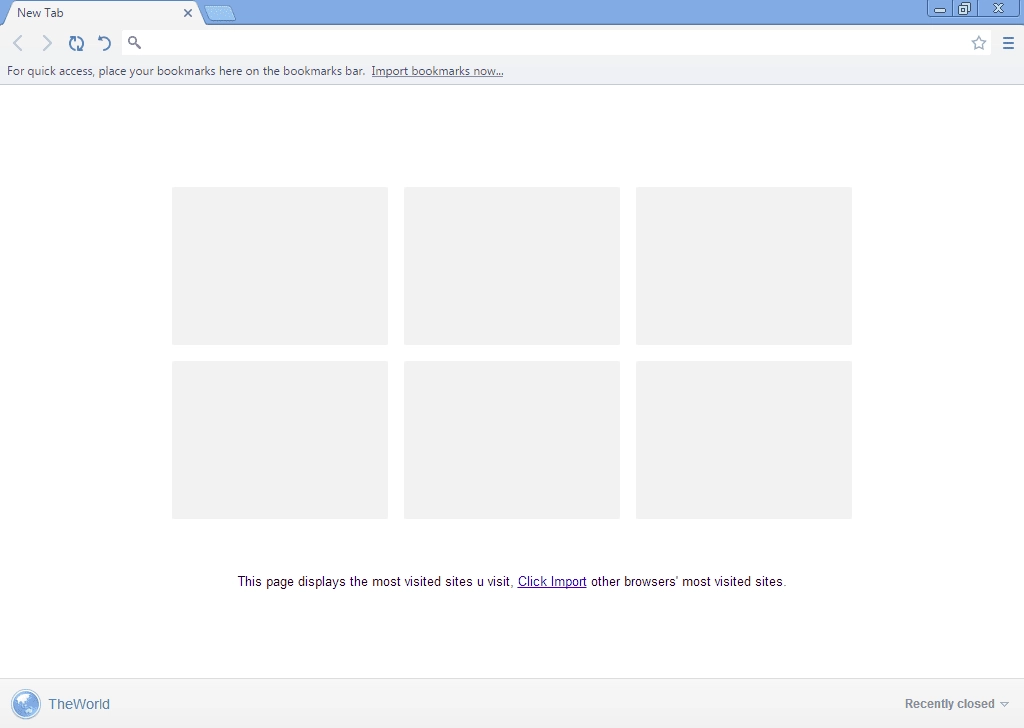
Task: Go back with the back arrow
Action: tap(18, 43)
